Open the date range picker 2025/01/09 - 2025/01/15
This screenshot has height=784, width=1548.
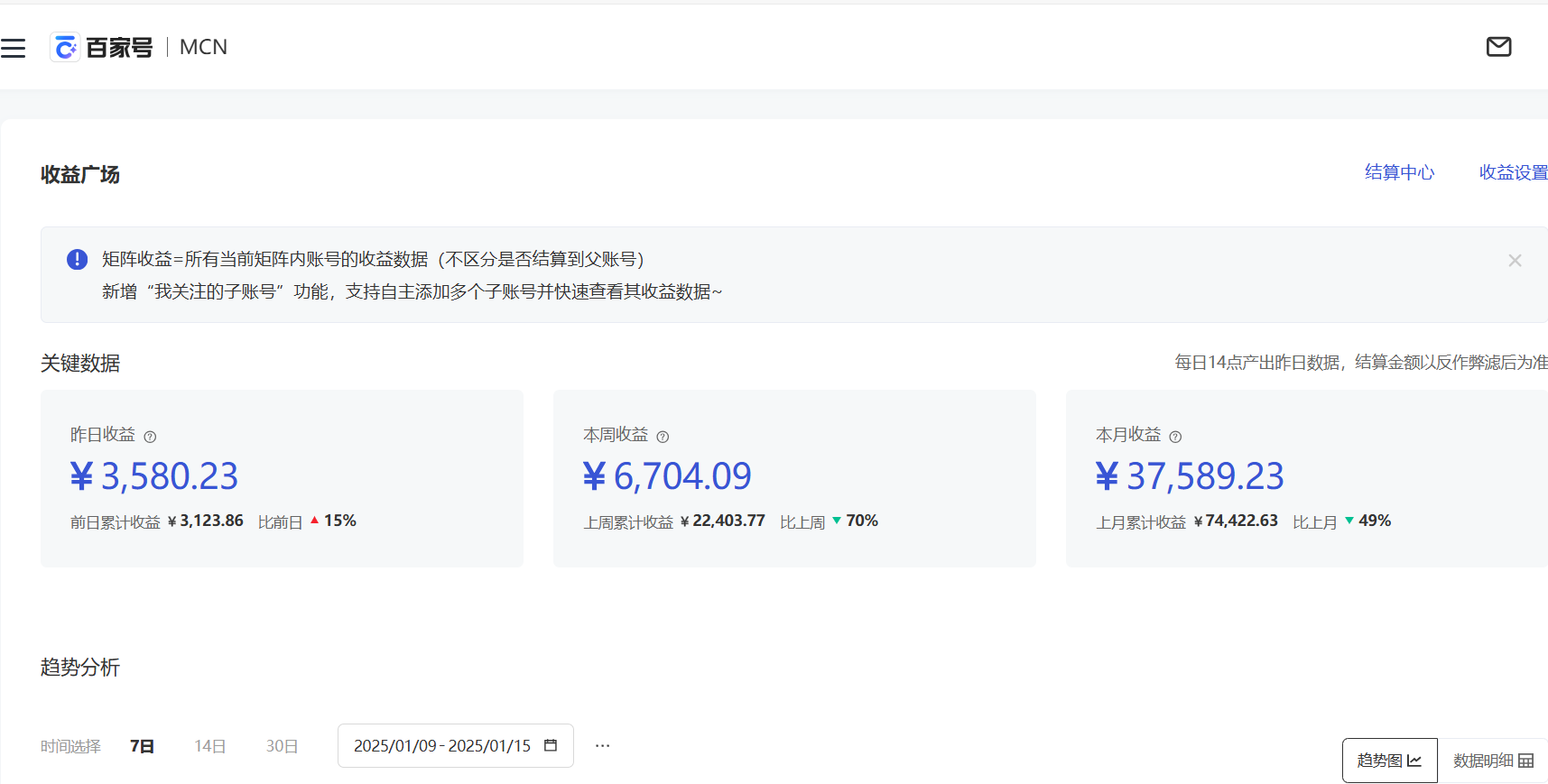point(442,746)
